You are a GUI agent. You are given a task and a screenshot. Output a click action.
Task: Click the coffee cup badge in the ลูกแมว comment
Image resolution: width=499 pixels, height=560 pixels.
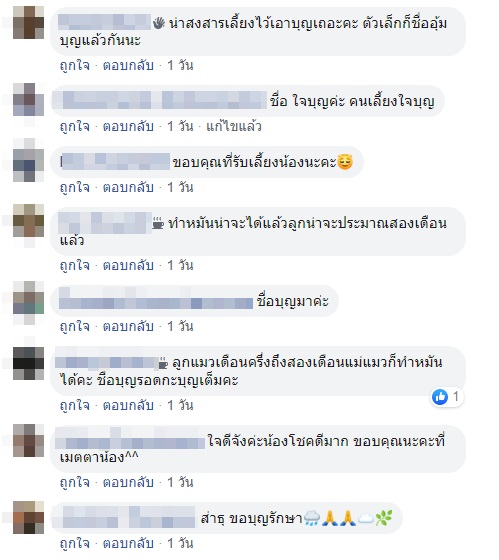(163, 363)
